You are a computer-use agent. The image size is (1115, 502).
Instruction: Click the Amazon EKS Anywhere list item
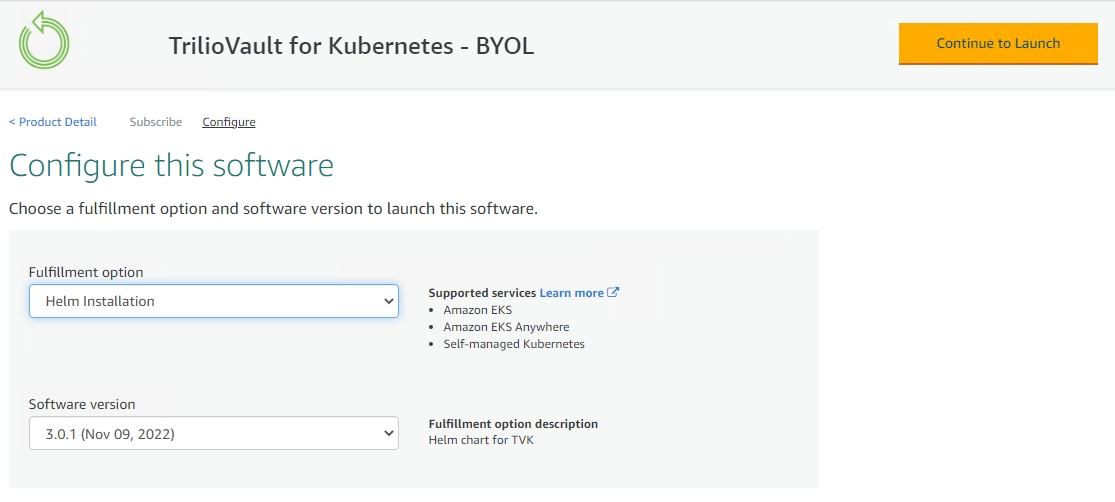[x=506, y=327]
